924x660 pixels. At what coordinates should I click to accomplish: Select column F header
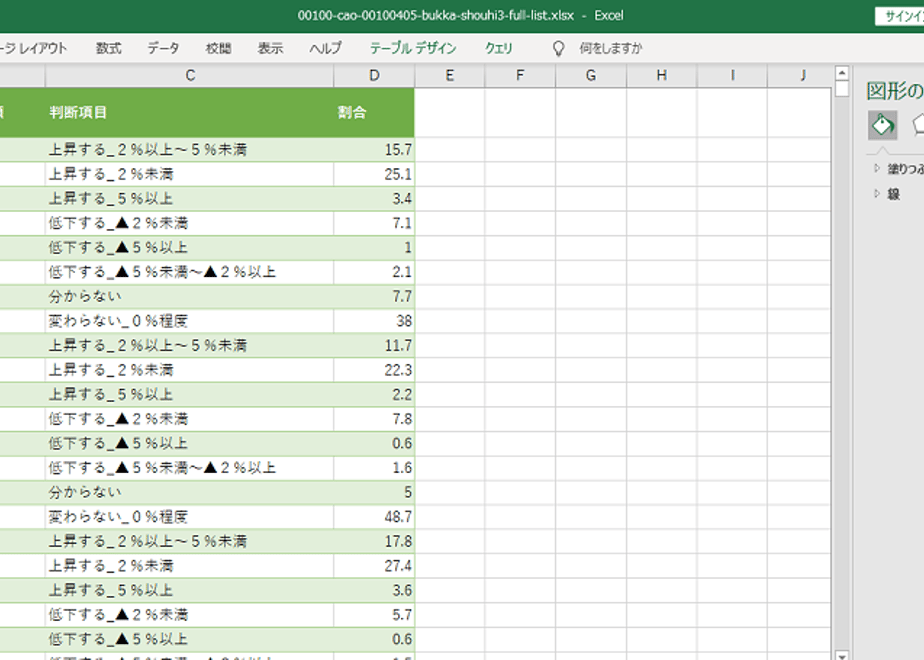coord(520,75)
